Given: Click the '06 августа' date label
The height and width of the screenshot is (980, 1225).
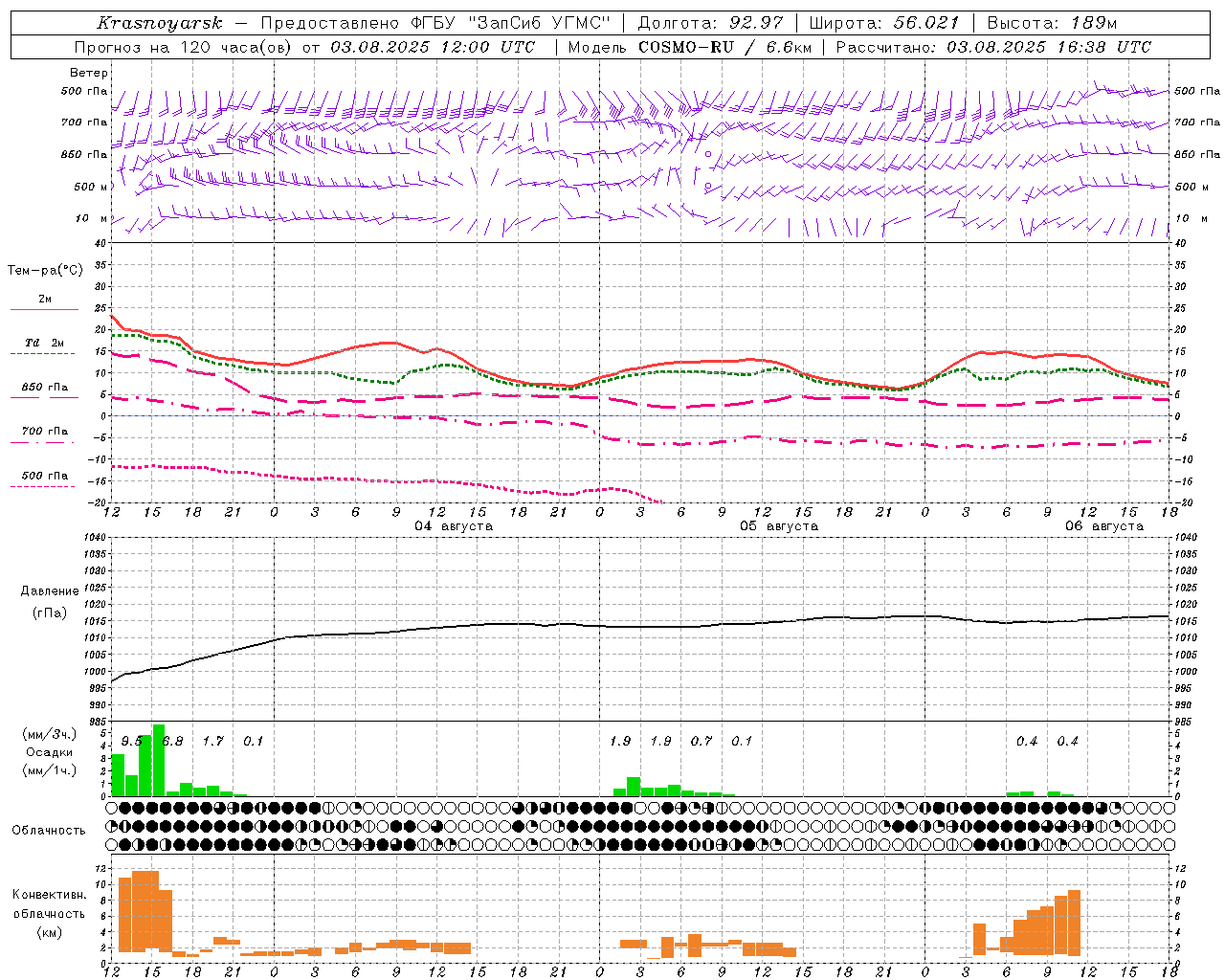Looking at the screenshot, I should pyautogui.click(x=1104, y=526).
